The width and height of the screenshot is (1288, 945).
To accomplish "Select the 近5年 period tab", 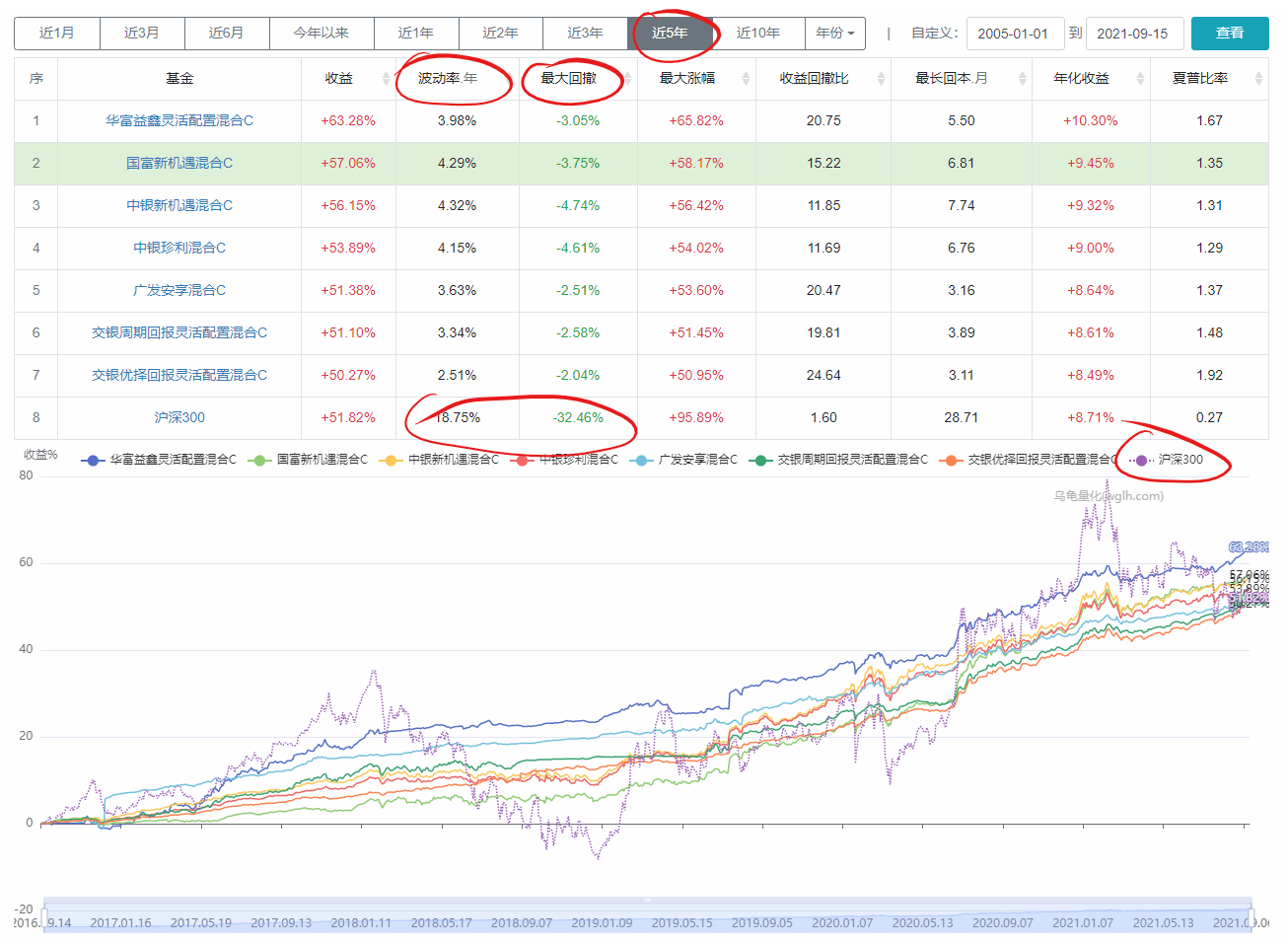I will 671,33.
